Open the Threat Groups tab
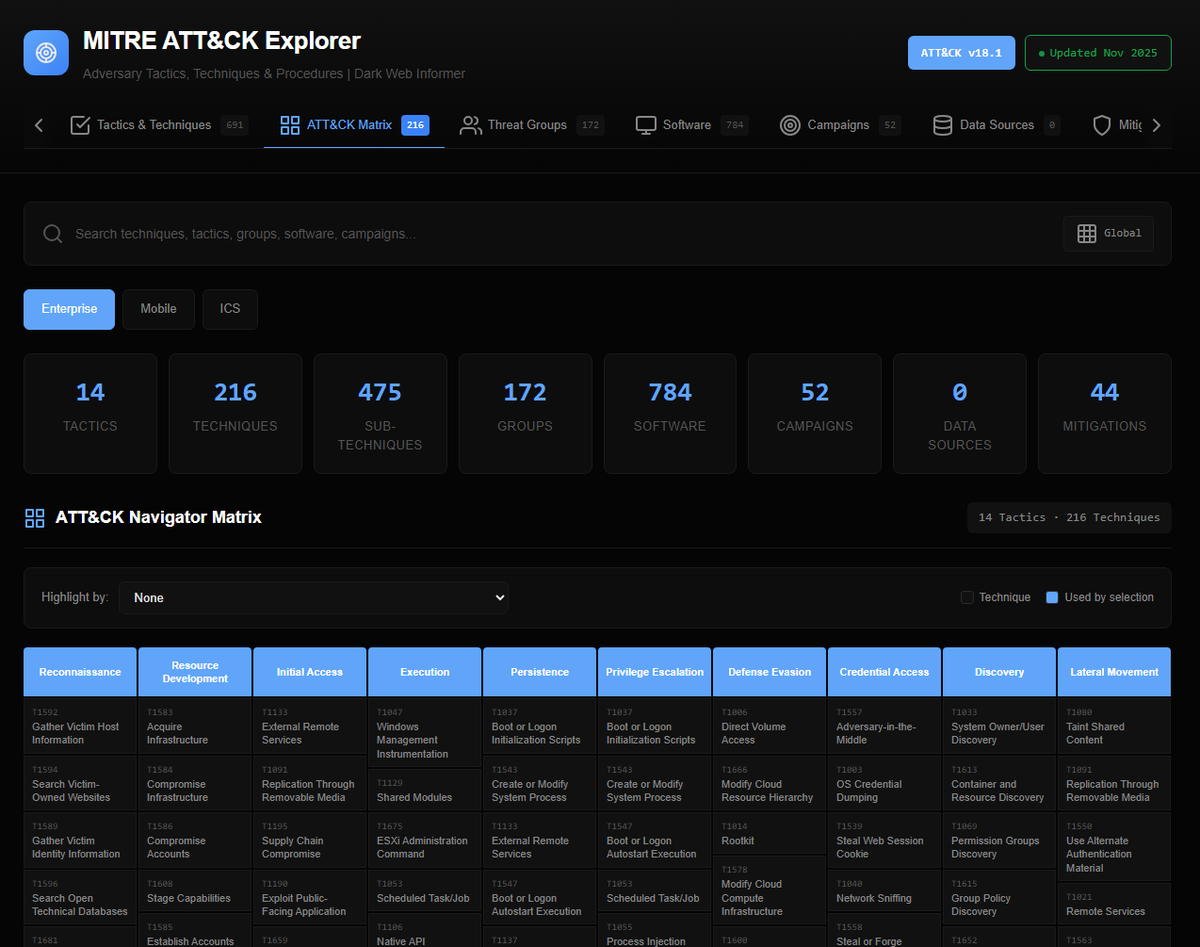 coord(531,125)
